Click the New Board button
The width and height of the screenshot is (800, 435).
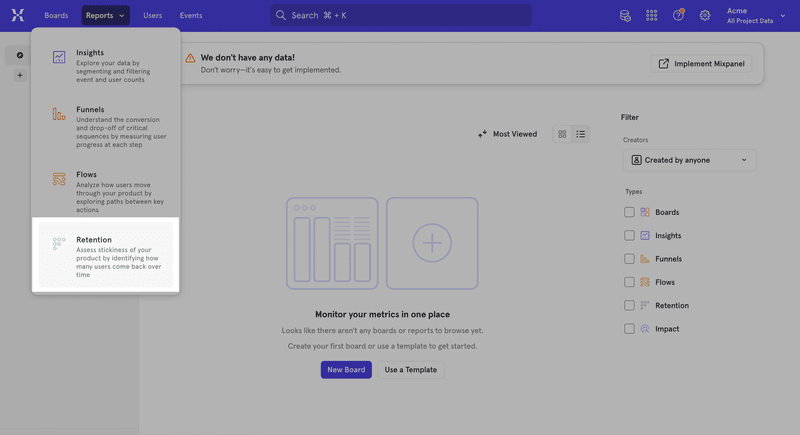click(x=346, y=370)
